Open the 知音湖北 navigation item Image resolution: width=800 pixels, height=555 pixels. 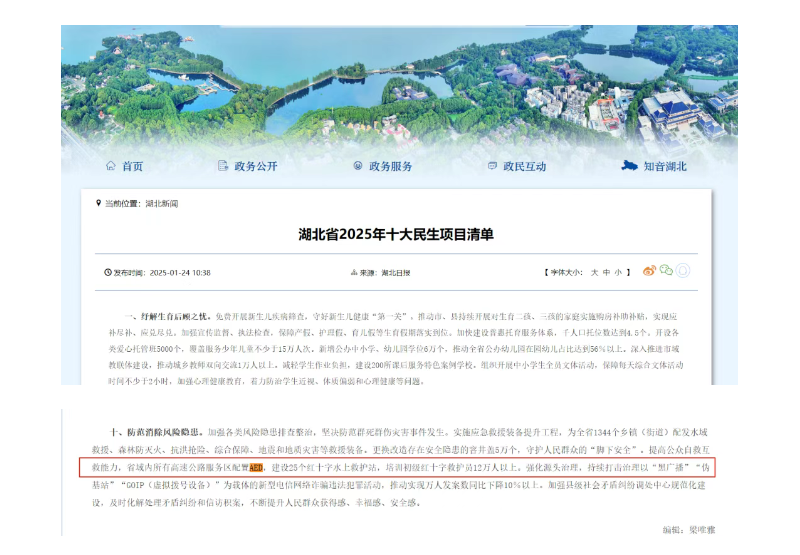click(x=665, y=167)
